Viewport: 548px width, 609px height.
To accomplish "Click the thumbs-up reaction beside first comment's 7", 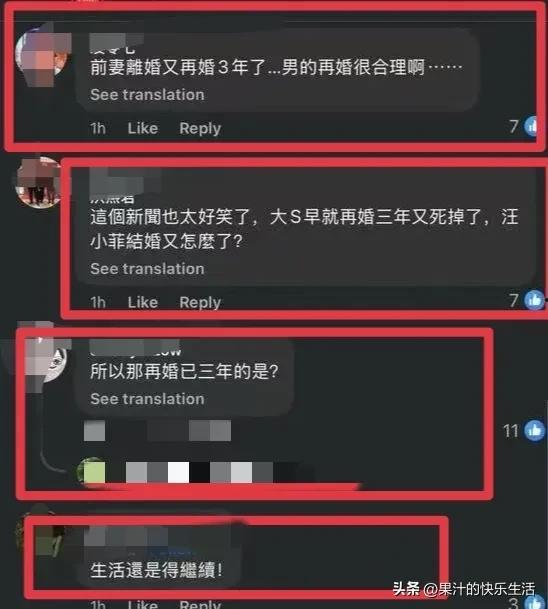I will pyautogui.click(x=532, y=126).
